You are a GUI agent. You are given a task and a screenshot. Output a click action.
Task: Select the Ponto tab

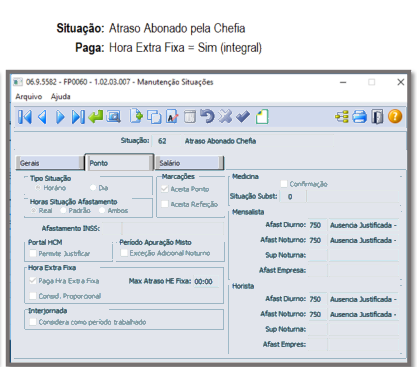[119, 162]
